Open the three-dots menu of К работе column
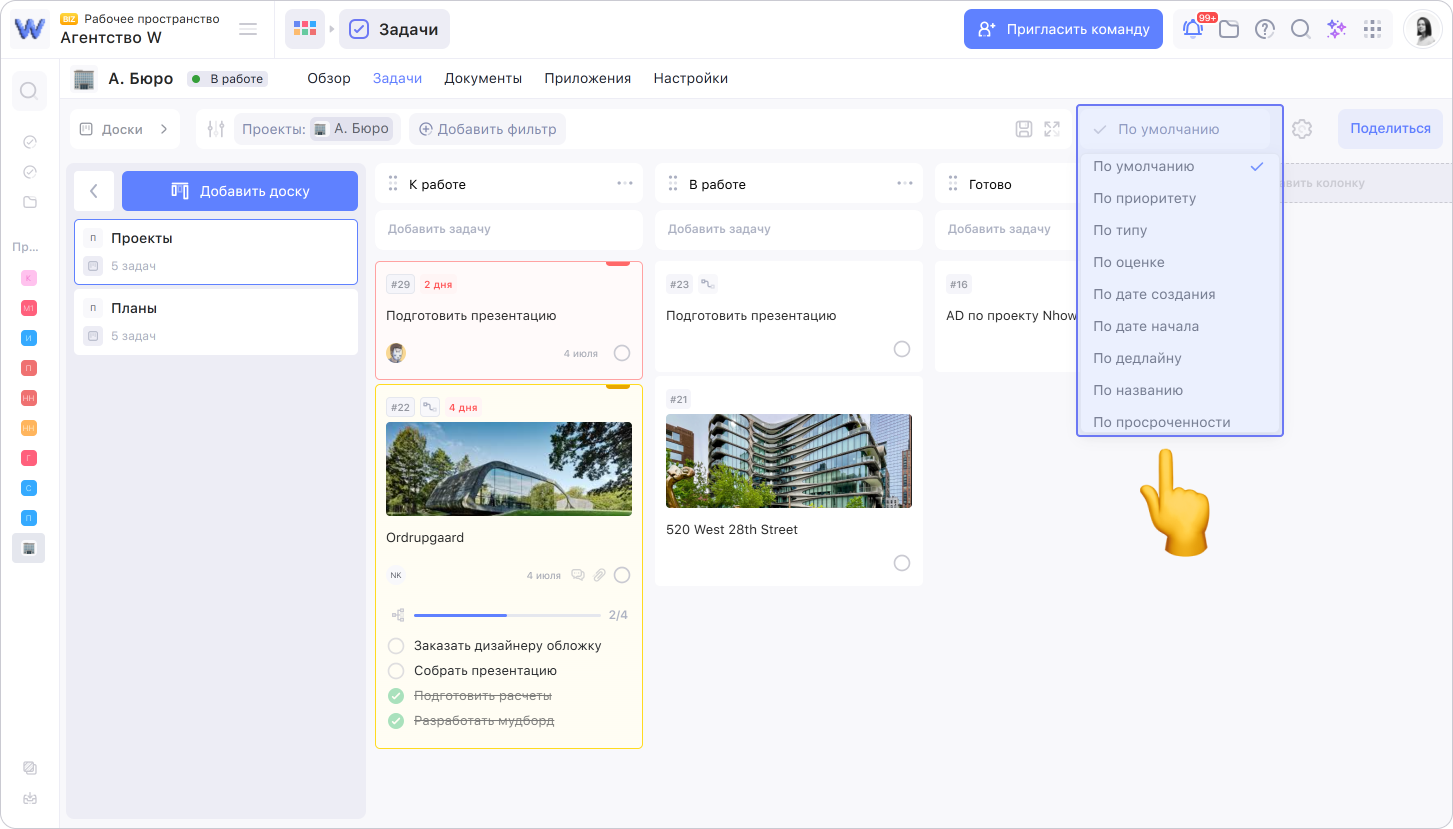The width and height of the screenshot is (1453, 829). tap(625, 184)
